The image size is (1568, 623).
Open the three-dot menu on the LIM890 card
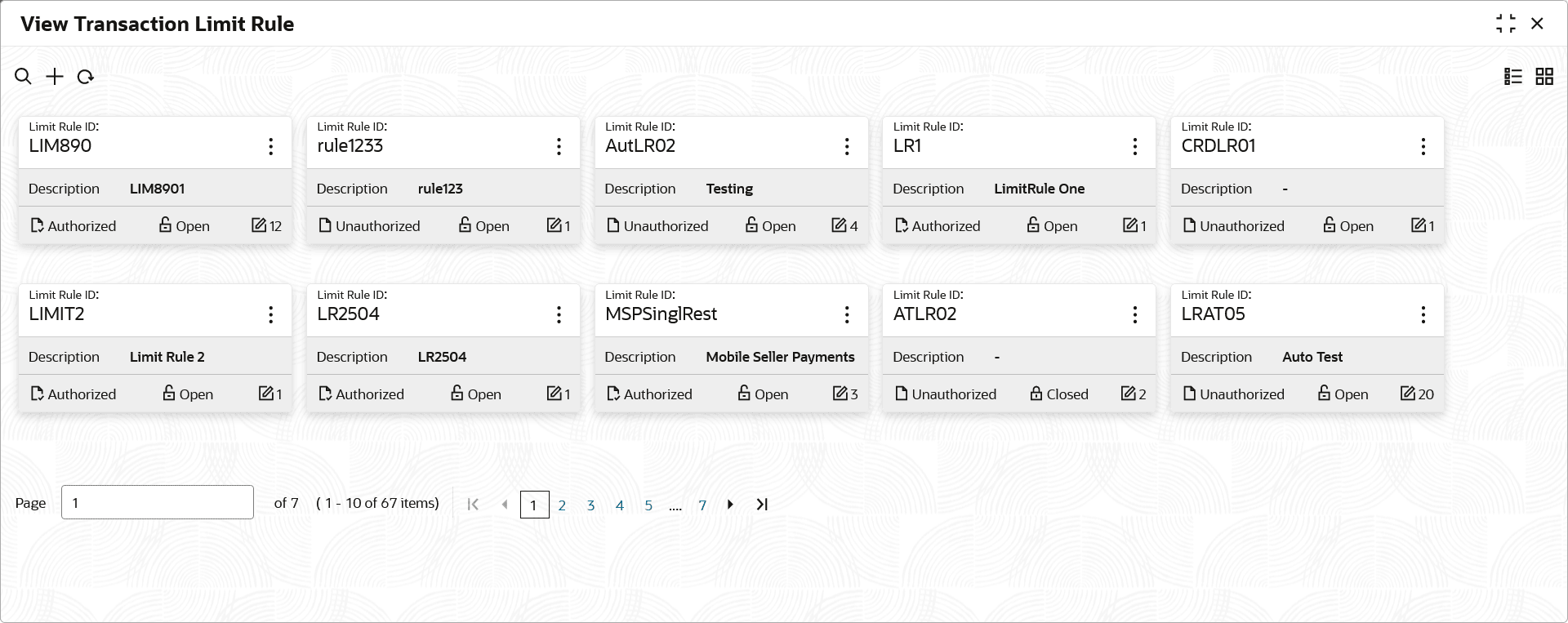271,146
